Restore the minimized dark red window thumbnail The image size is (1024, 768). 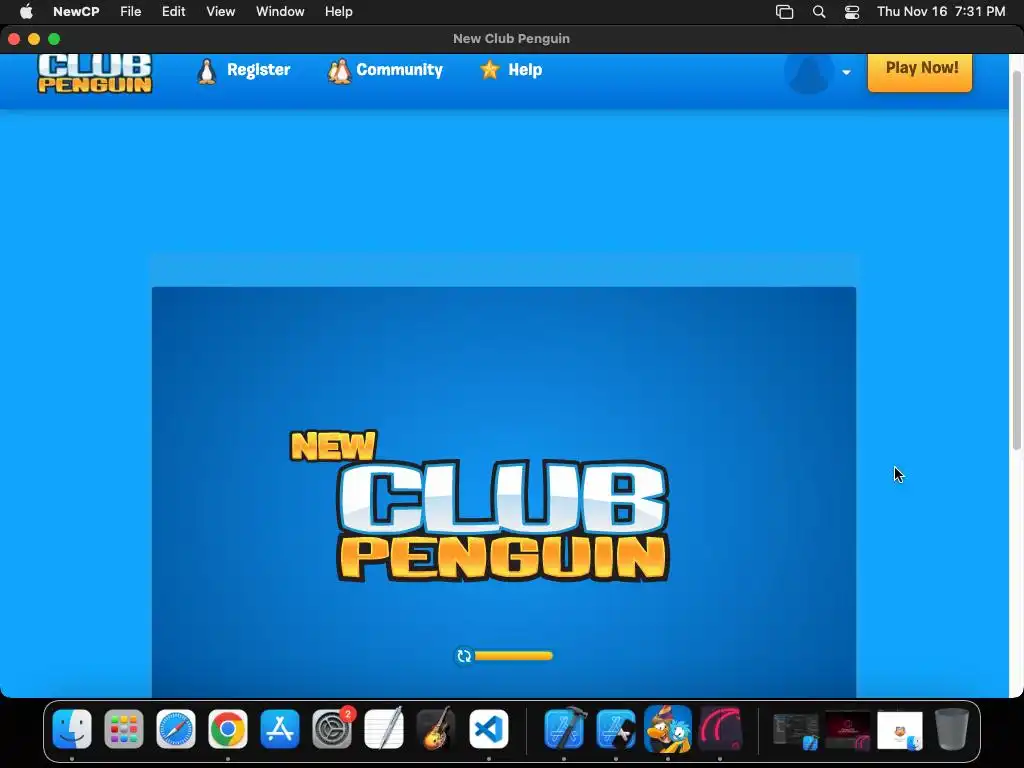point(848,730)
